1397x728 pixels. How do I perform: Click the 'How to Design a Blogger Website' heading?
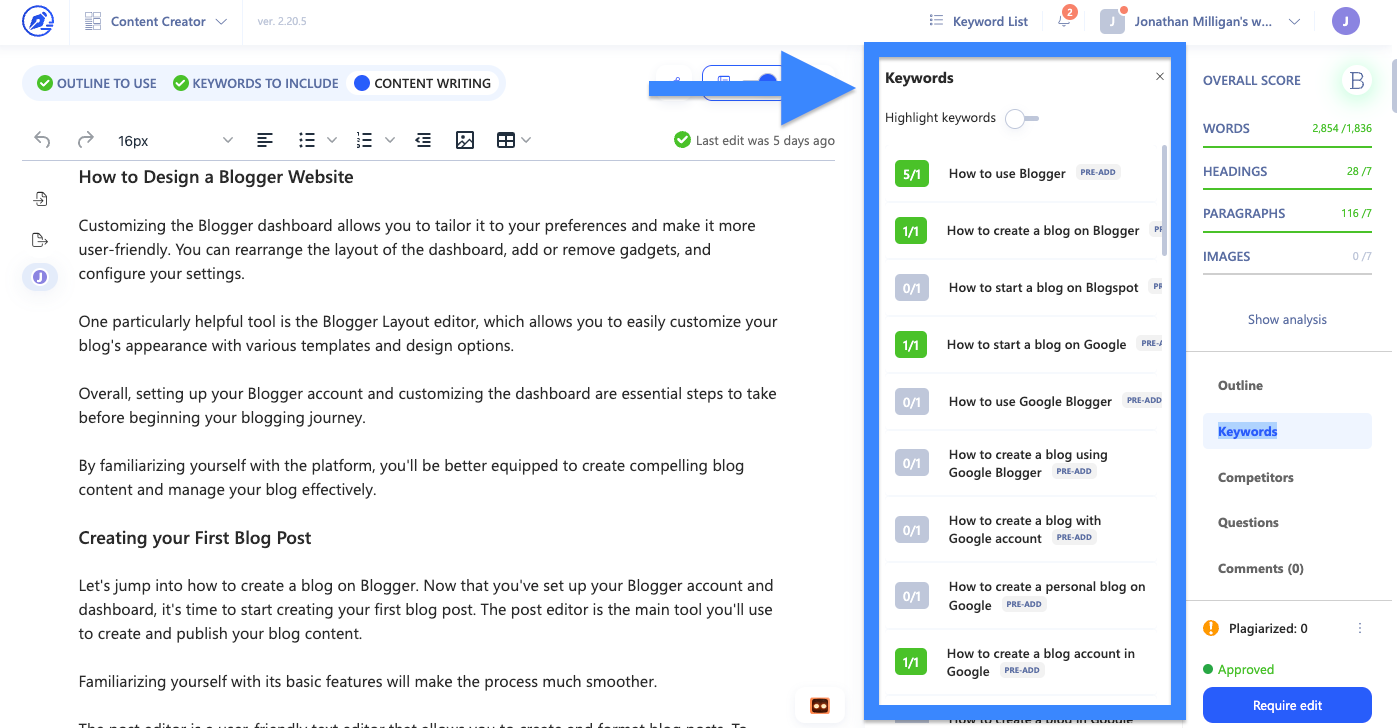click(x=216, y=177)
